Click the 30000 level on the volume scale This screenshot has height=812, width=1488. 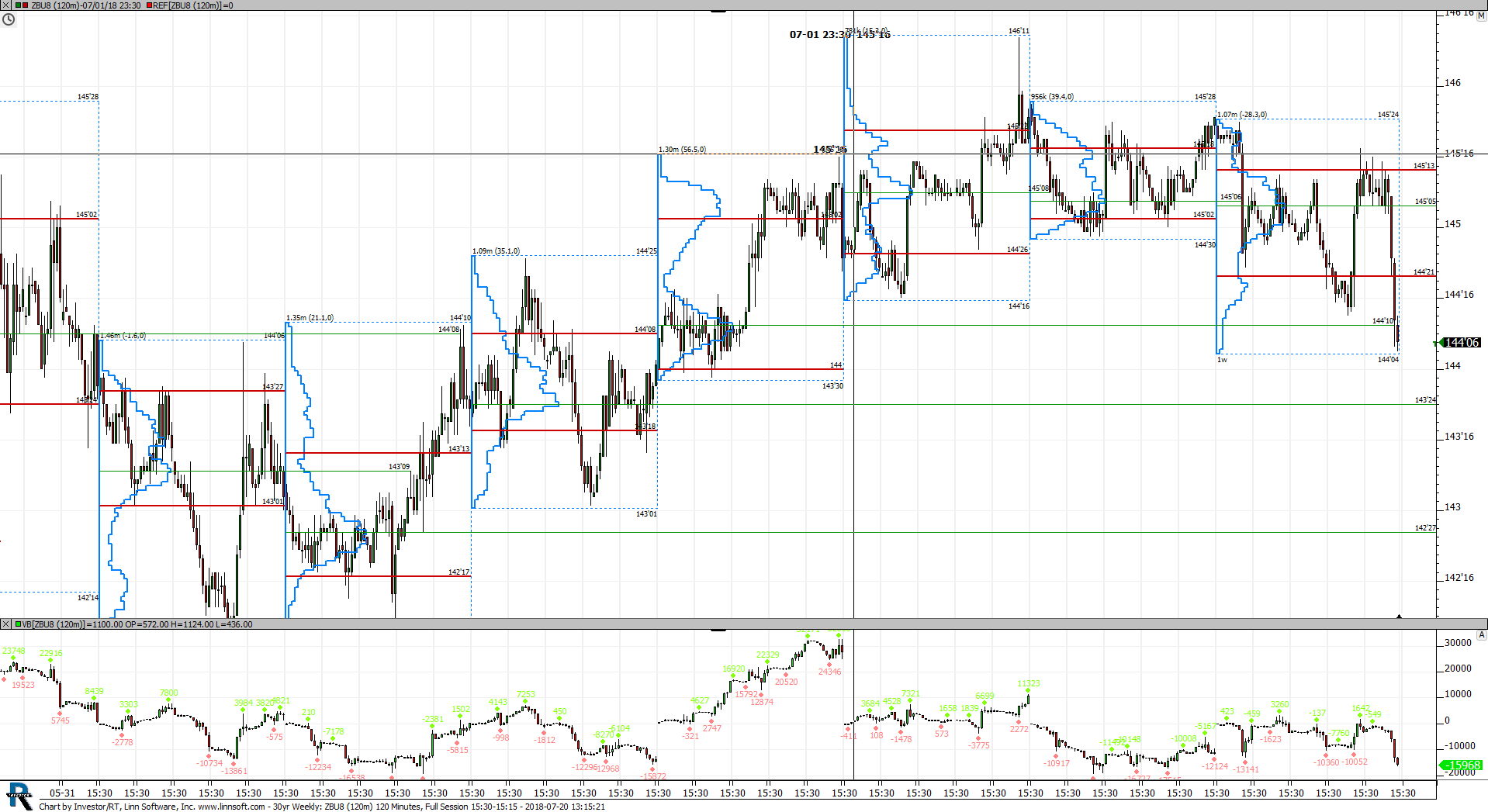[x=1458, y=643]
